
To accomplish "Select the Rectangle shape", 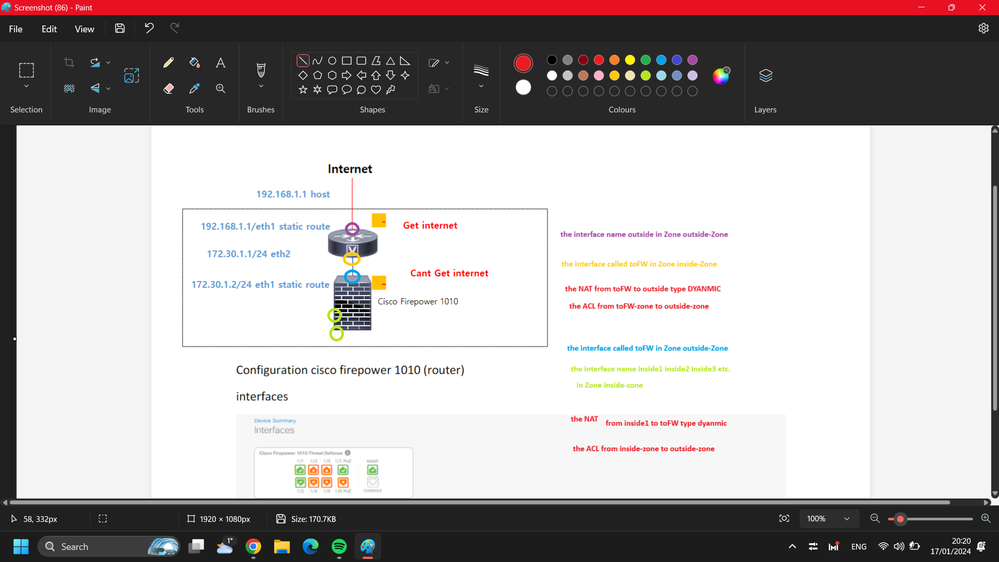I will (347, 61).
